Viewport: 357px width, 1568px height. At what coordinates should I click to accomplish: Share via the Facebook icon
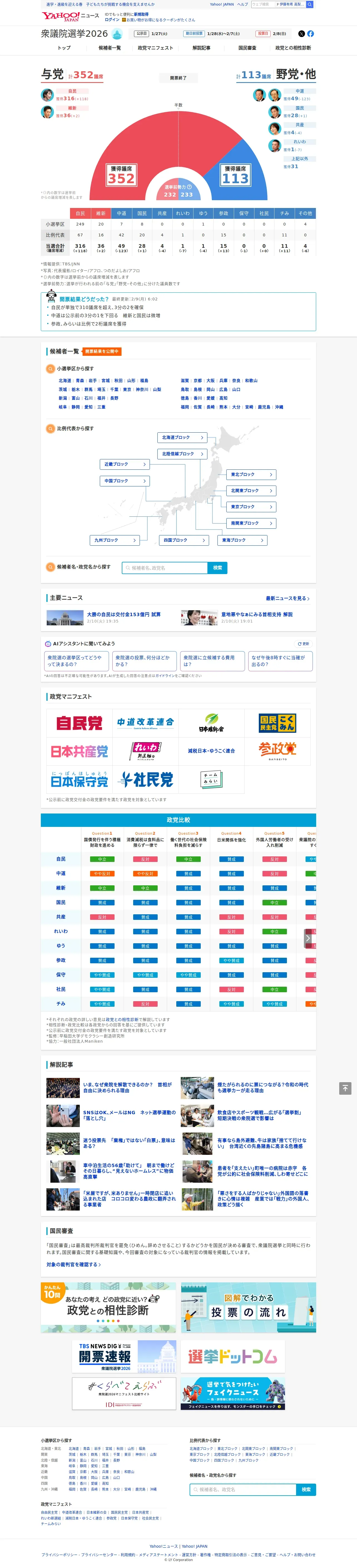tap(311, 33)
